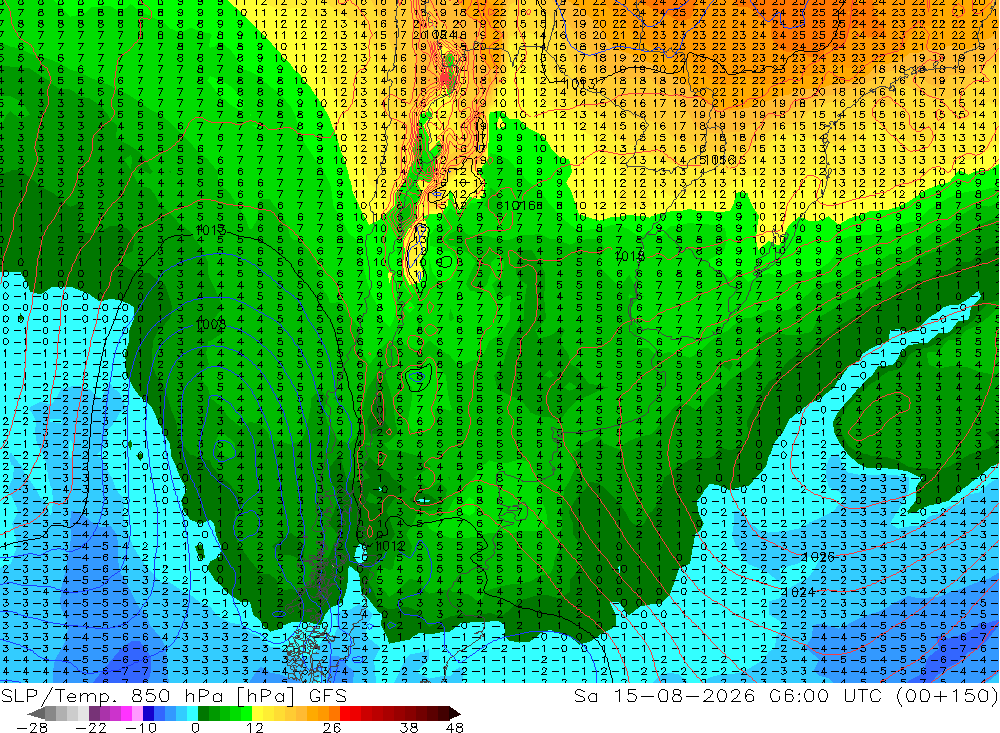The height and width of the screenshot is (733, 1000).
Task: Click the yellow segment of the temperature legend
Action: click(258, 713)
